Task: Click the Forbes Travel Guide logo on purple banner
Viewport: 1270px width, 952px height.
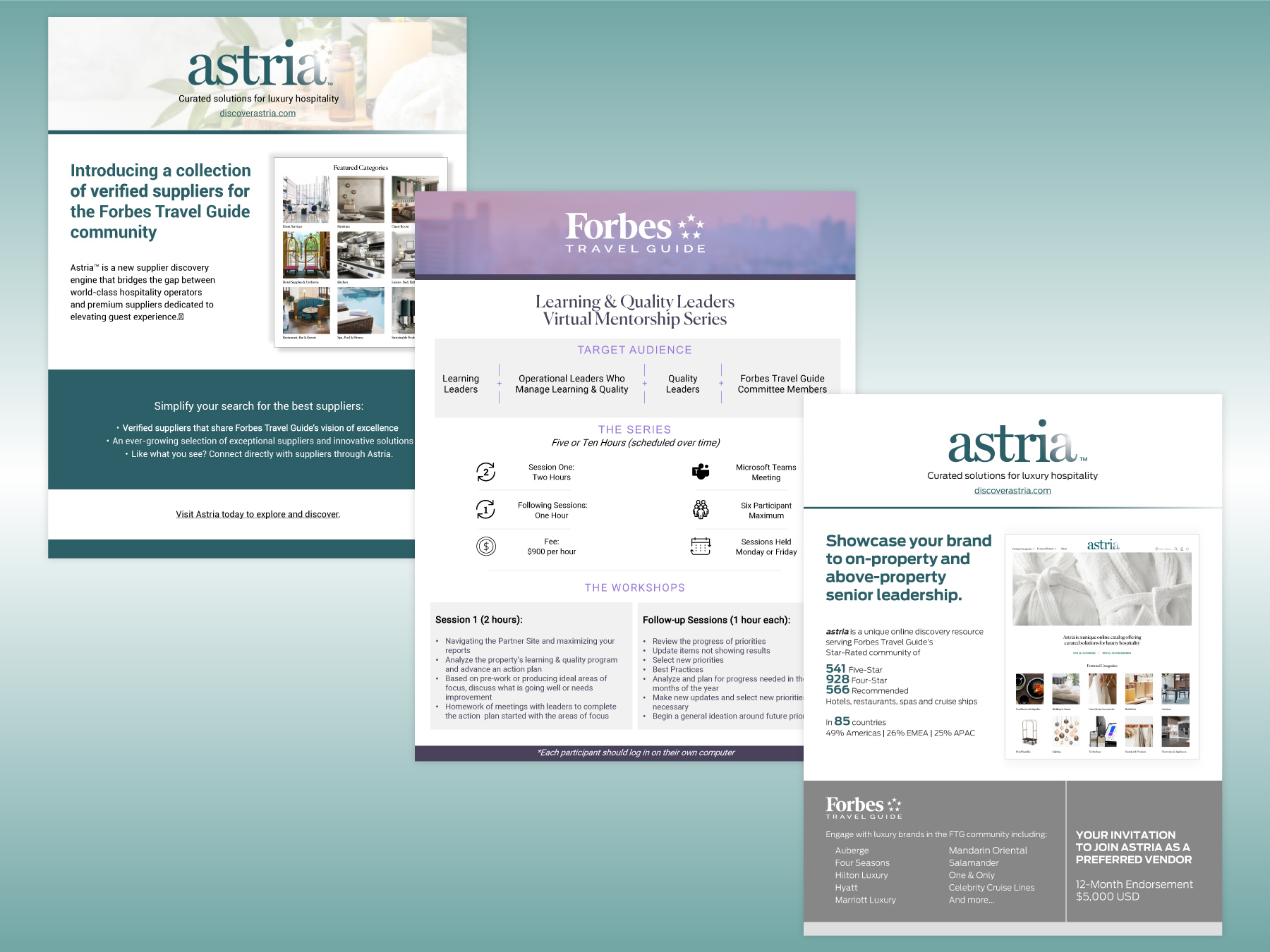Action: click(635, 233)
